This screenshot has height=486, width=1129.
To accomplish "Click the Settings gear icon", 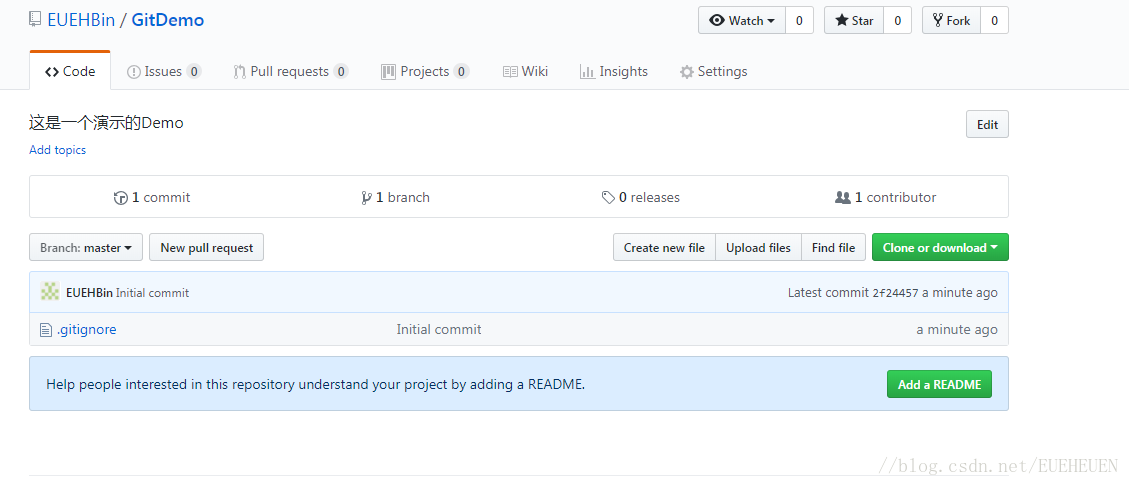I will point(687,72).
